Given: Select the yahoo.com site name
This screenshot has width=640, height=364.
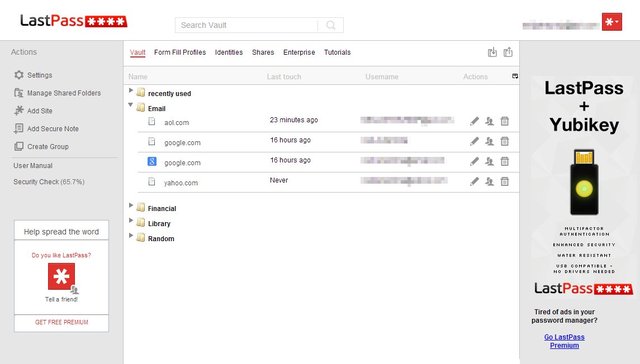Looking at the screenshot, I should coord(181,183).
